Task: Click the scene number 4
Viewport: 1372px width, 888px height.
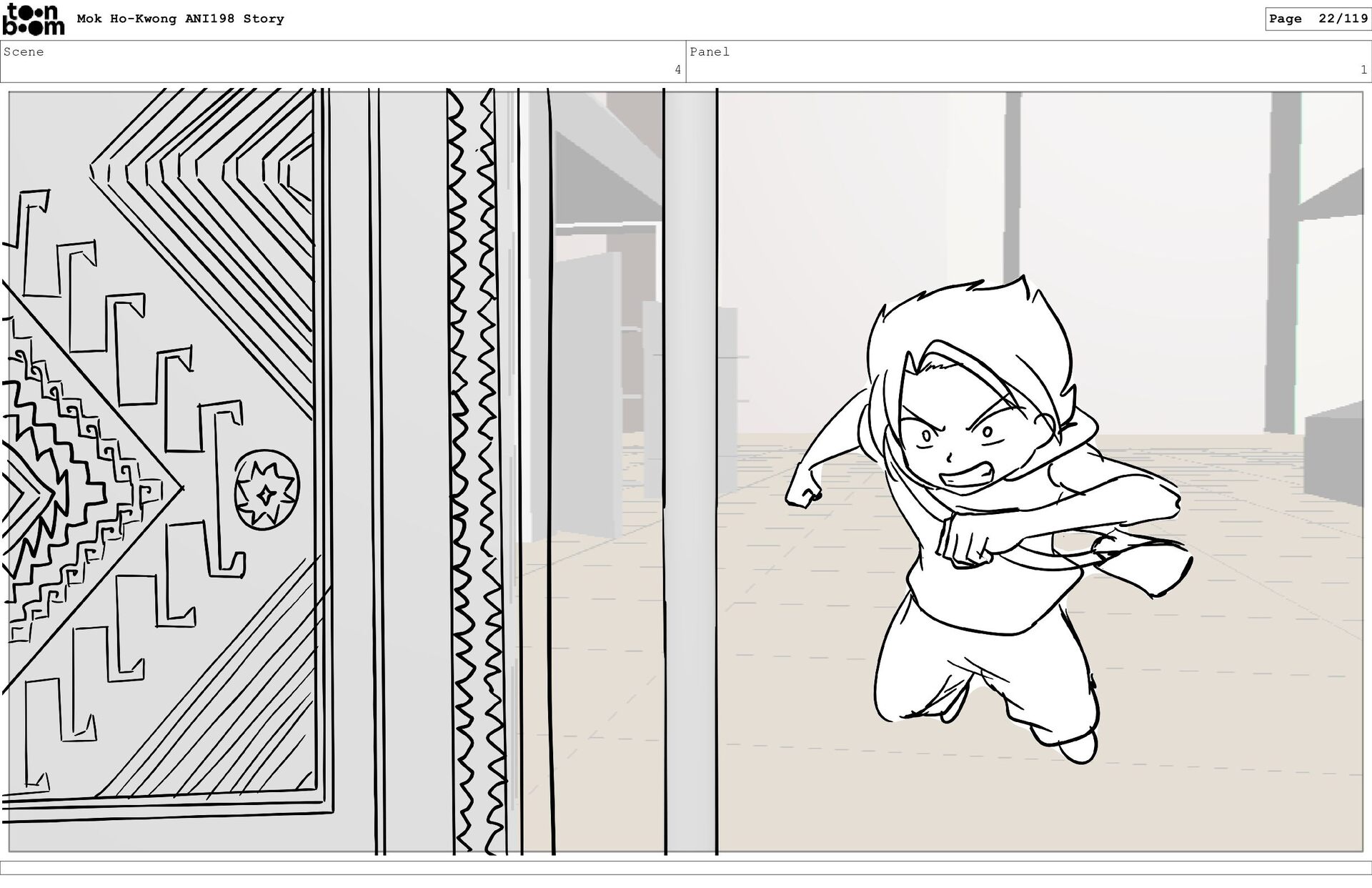Action: point(677,70)
